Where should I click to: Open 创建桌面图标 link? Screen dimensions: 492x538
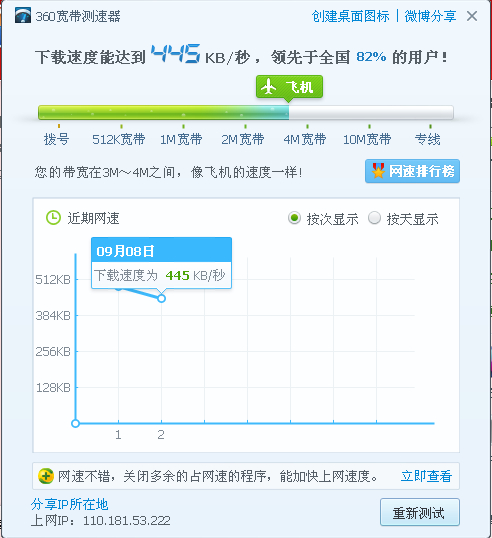tap(350, 16)
